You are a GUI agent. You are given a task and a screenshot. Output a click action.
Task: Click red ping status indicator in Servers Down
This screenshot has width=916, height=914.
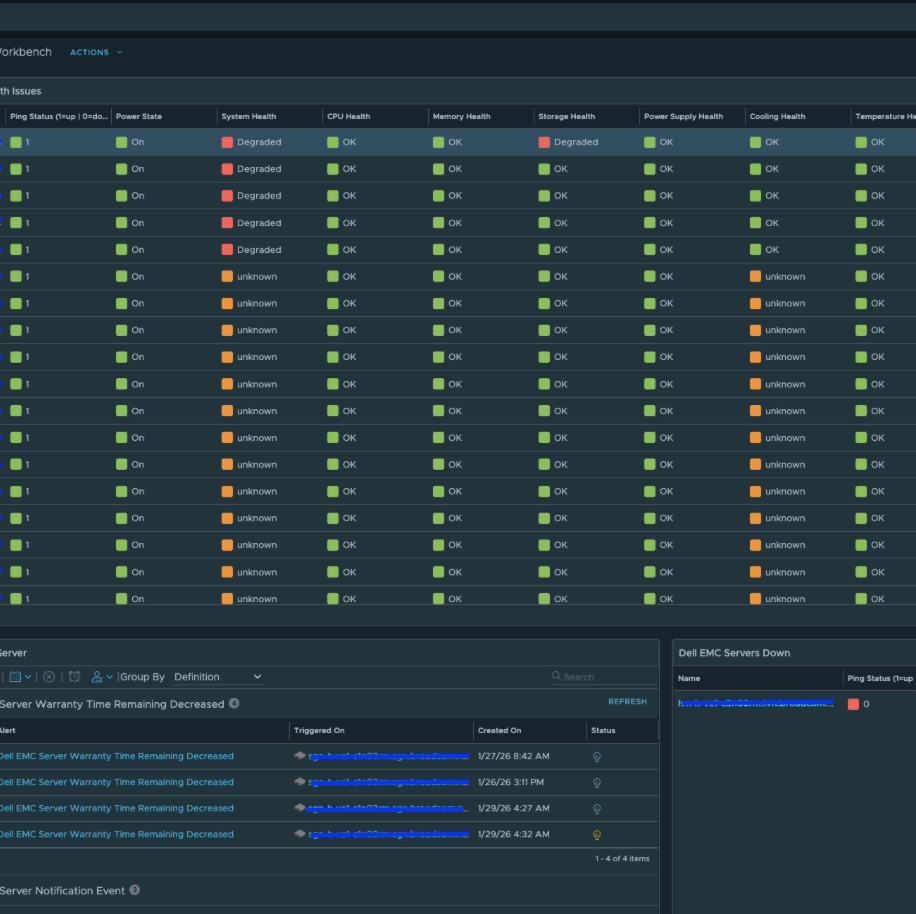click(853, 704)
